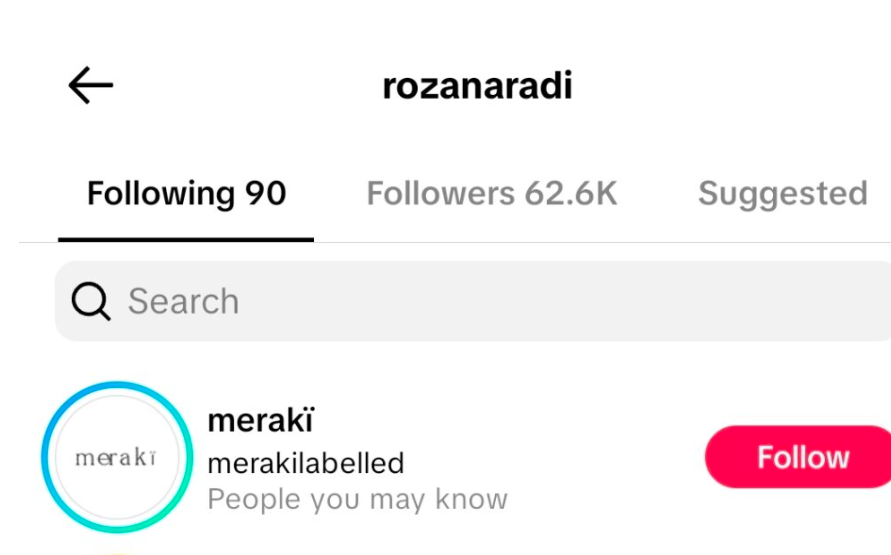This screenshot has height=555, width=891.
Task: Click the meraki logo inside the avatar
Action: coord(116,457)
